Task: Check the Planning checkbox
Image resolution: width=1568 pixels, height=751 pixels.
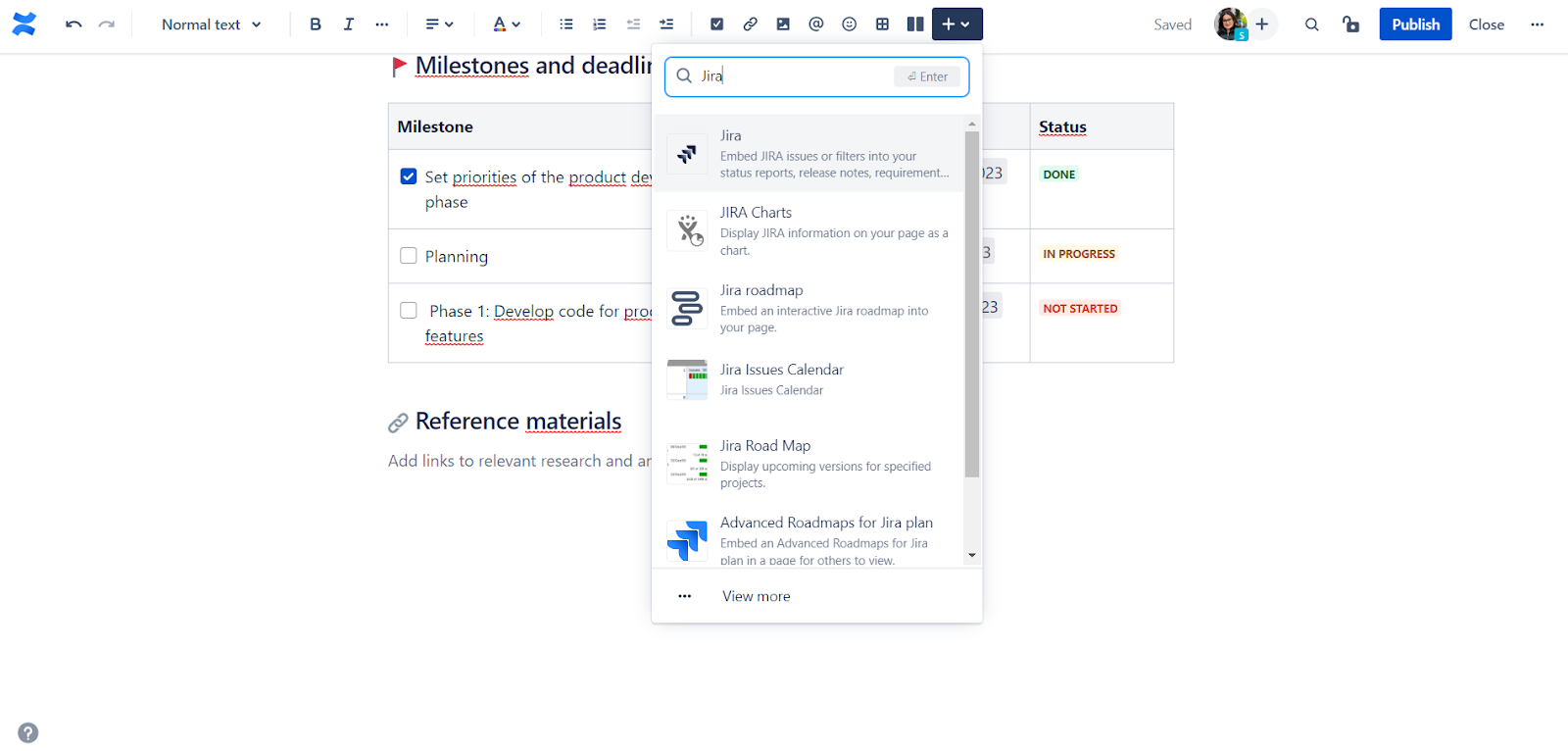Action: point(409,256)
